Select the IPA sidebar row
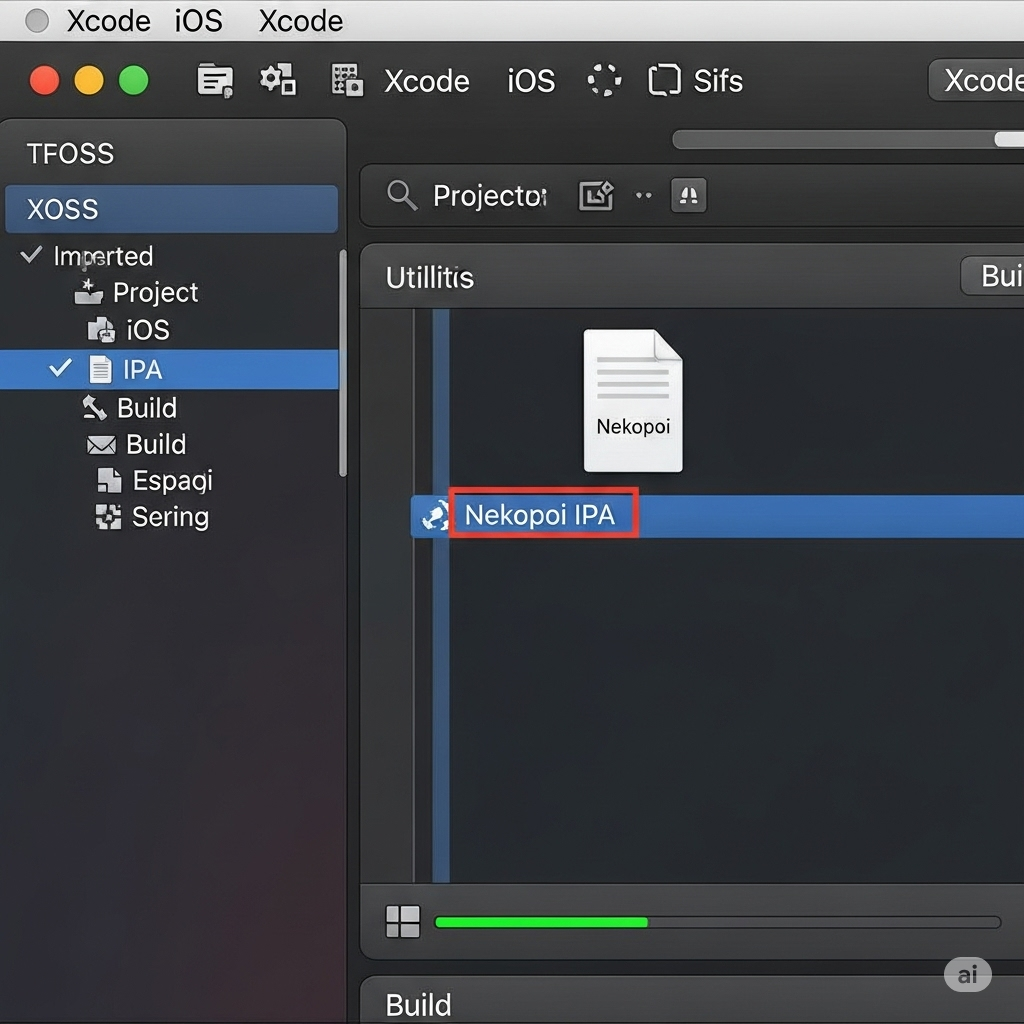 pos(169,370)
